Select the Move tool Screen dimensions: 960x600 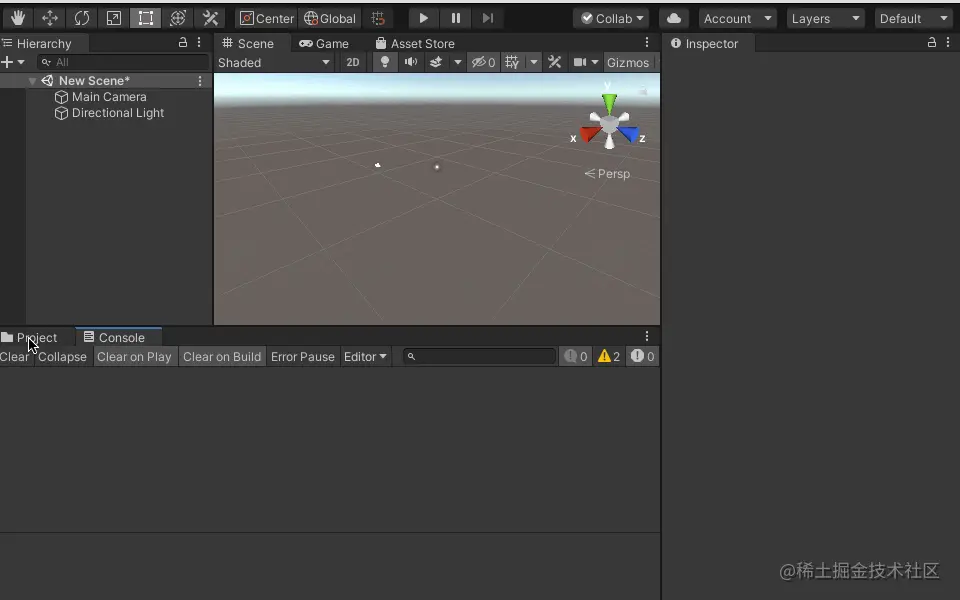tap(50, 18)
